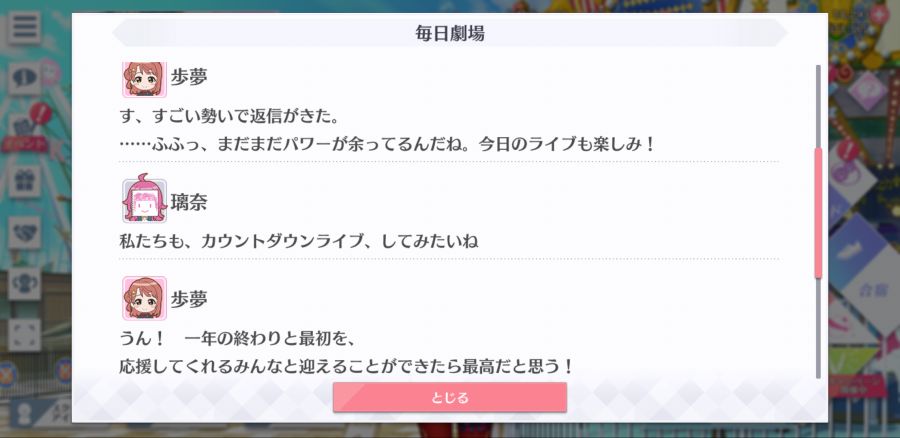Open the handshake icon in sidebar
The image size is (900, 438).
click(x=24, y=232)
